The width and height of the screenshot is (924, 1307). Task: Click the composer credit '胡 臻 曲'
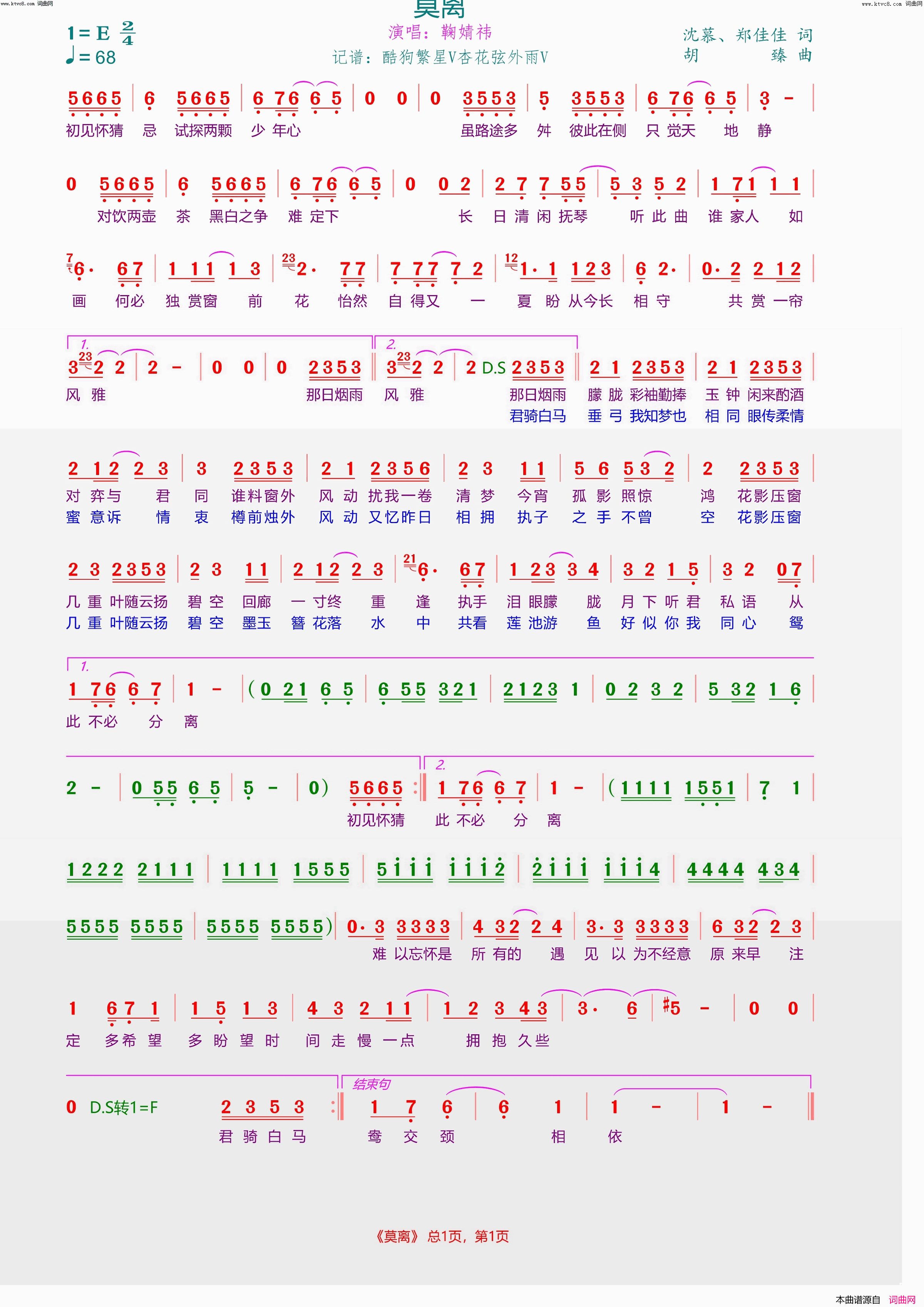tap(748, 56)
